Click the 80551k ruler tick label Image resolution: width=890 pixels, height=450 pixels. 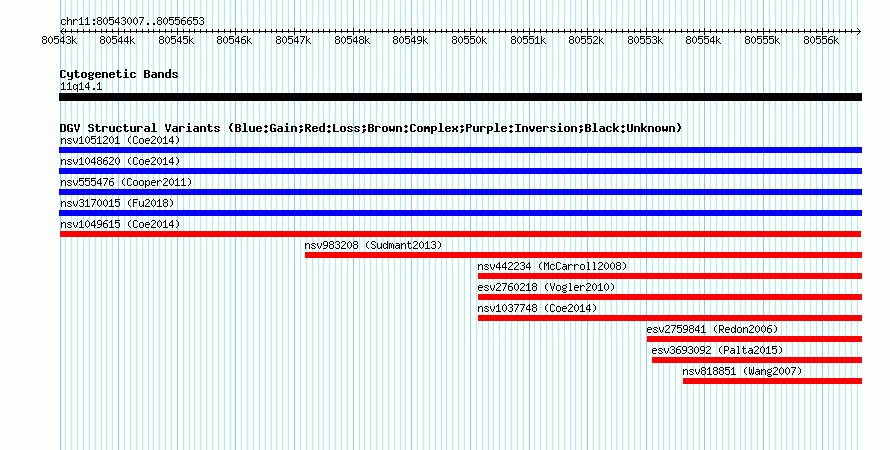point(528,40)
